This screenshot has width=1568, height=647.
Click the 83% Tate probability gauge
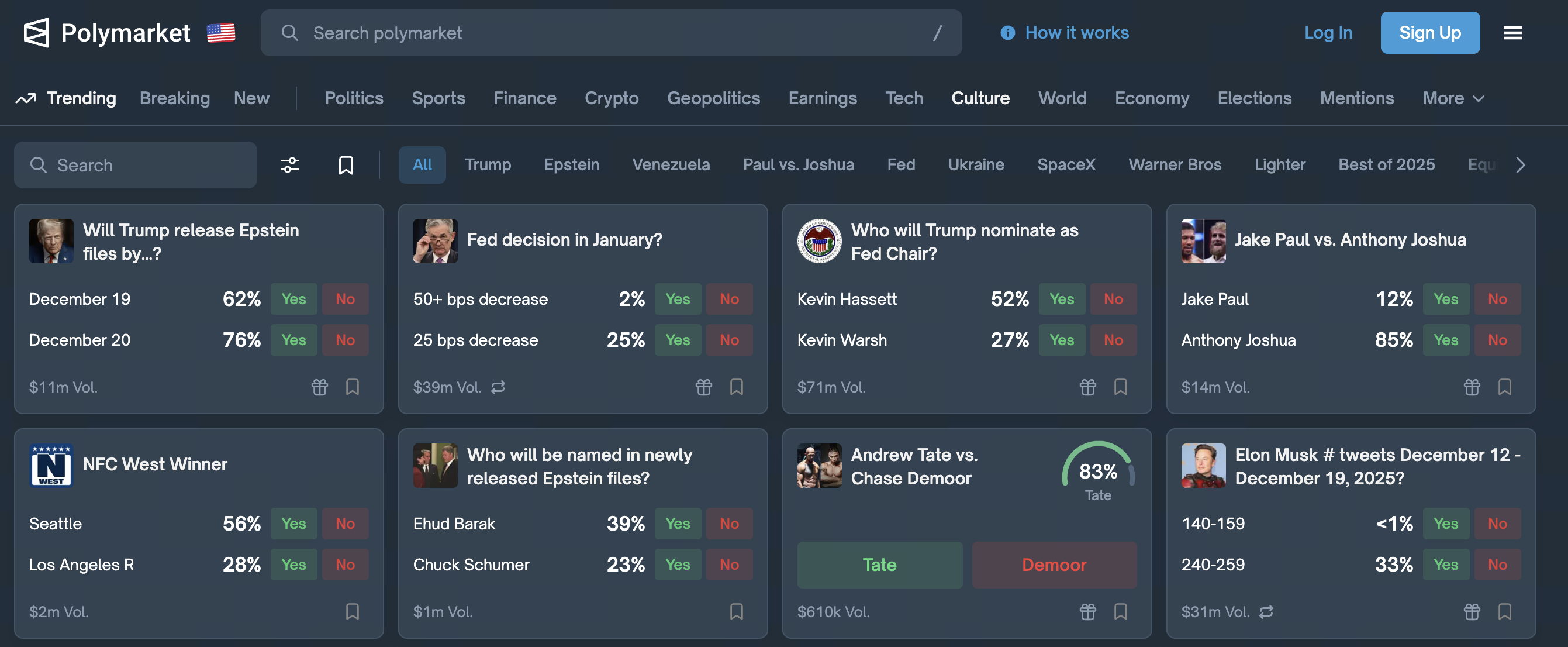point(1098,472)
